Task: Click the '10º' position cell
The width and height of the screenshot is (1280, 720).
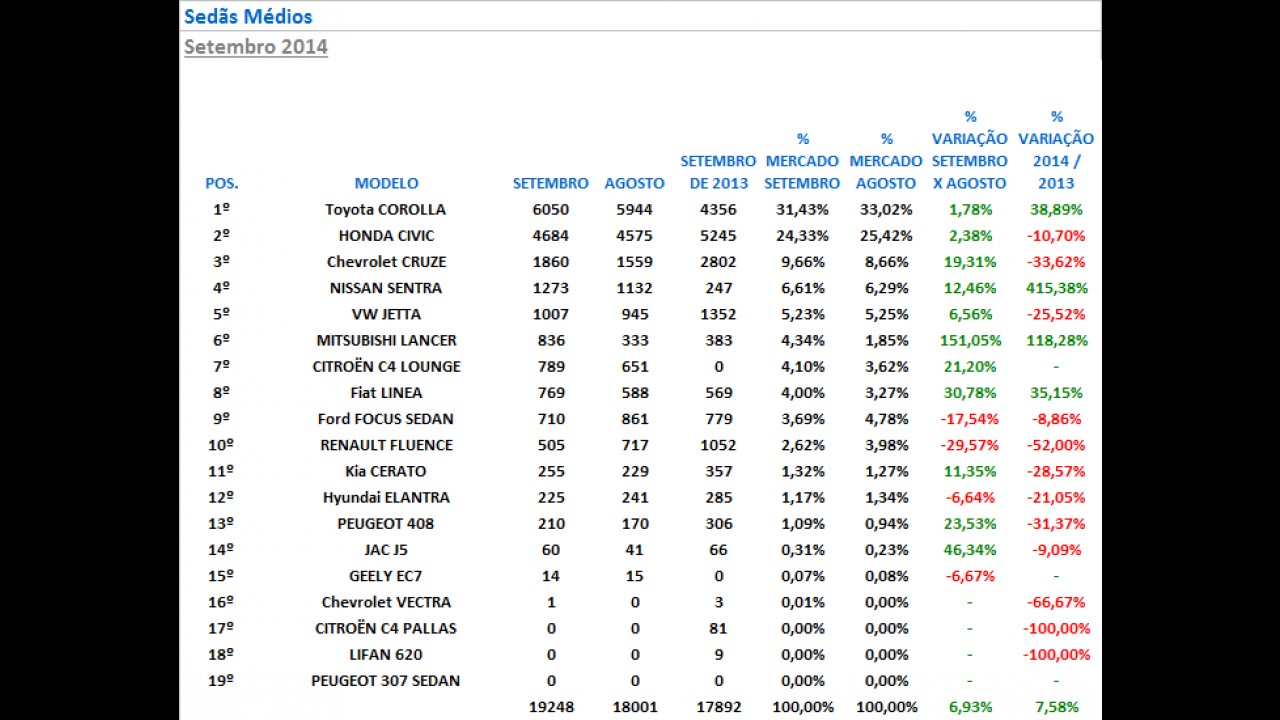Action: tap(222, 444)
